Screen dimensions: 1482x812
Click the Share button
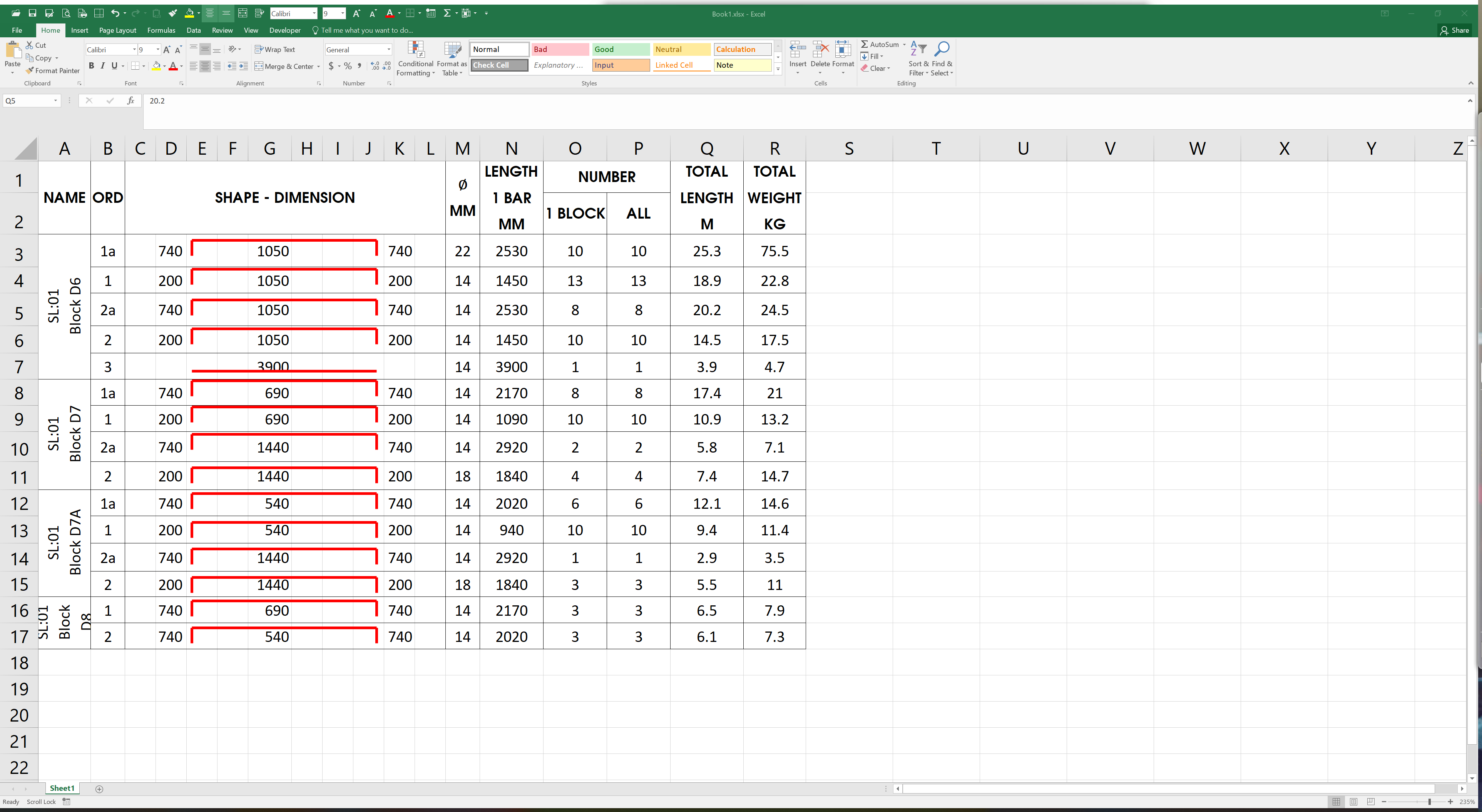pos(1455,30)
